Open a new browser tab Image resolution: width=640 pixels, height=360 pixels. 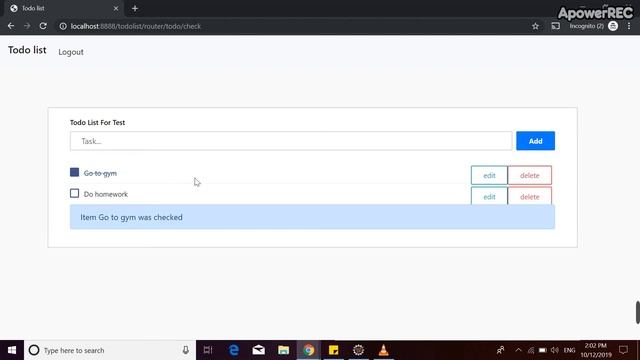tap(135, 8)
